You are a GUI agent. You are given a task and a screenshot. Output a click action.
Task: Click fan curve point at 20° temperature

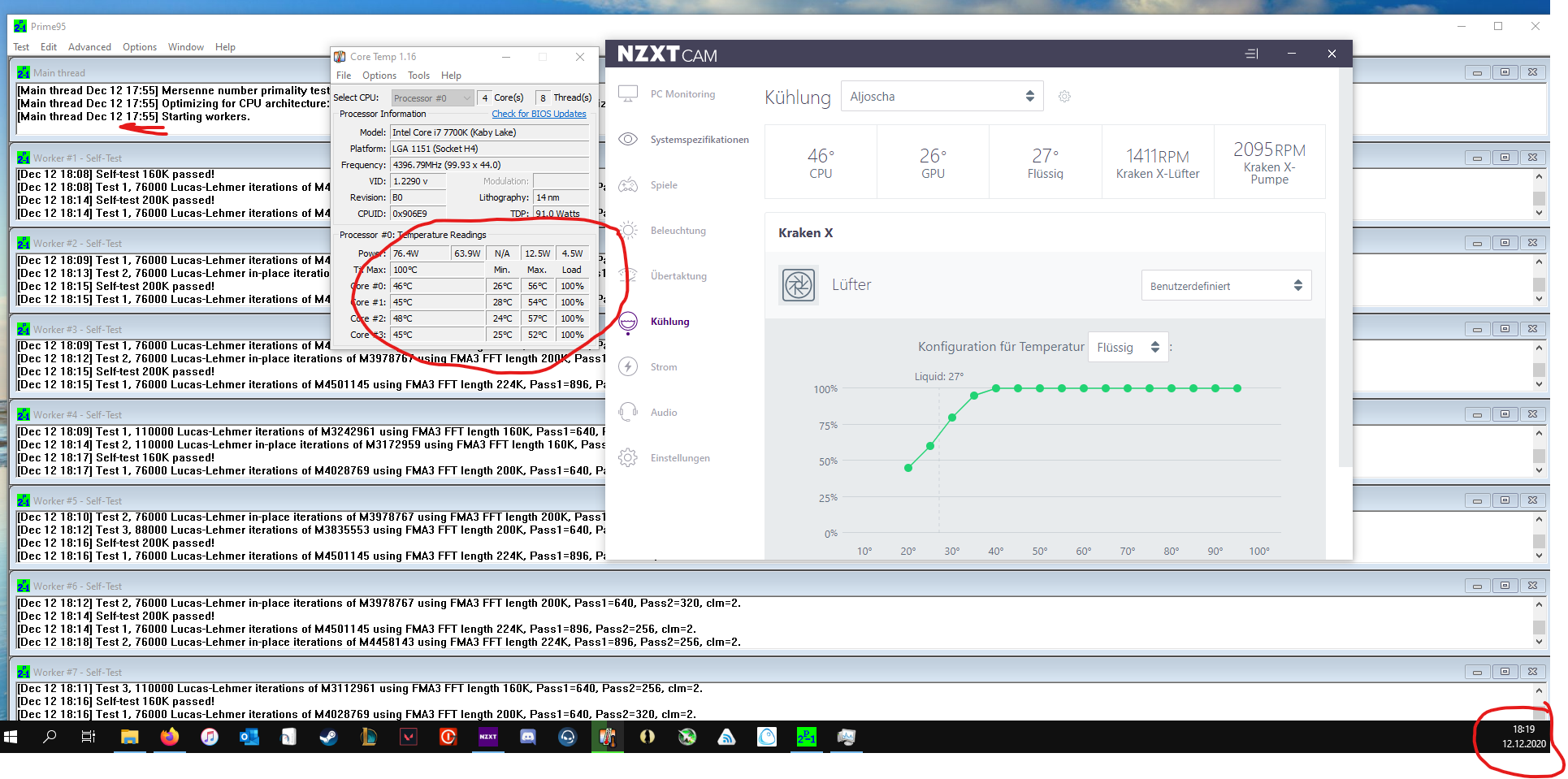point(908,467)
